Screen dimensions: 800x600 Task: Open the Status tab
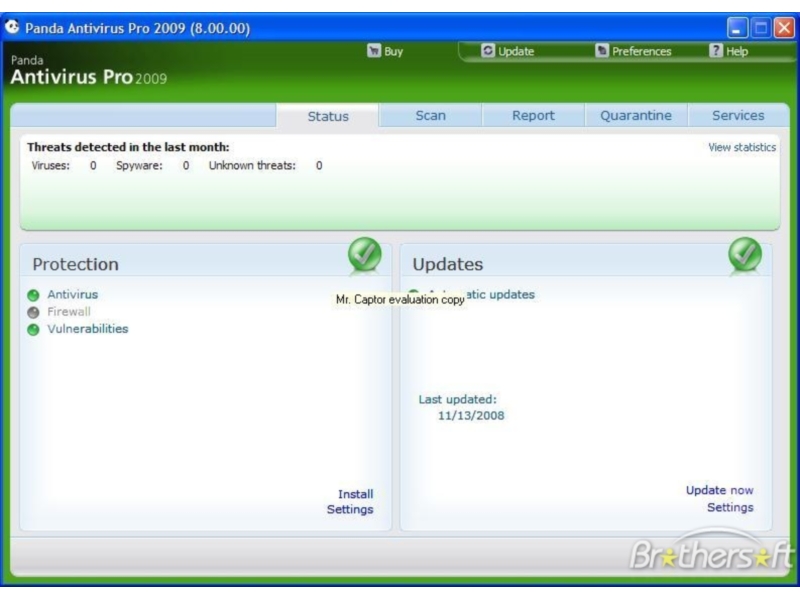click(328, 116)
